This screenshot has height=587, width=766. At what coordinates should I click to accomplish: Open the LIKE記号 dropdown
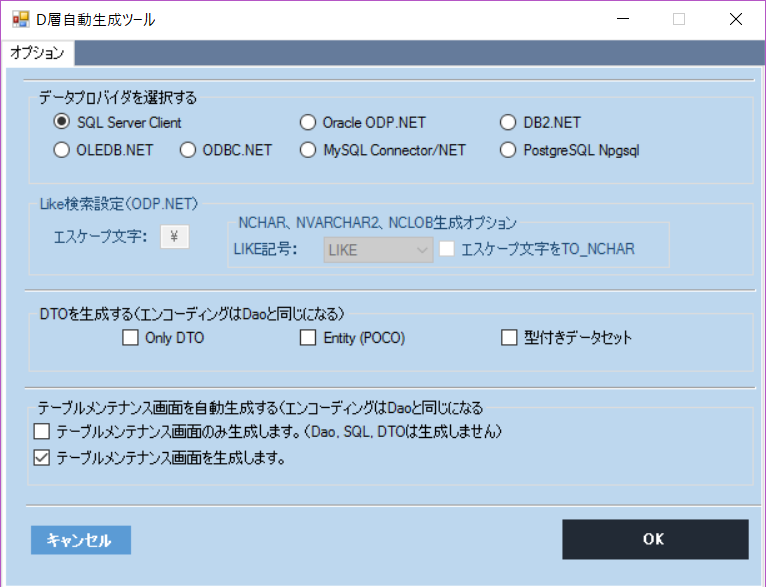point(378,250)
